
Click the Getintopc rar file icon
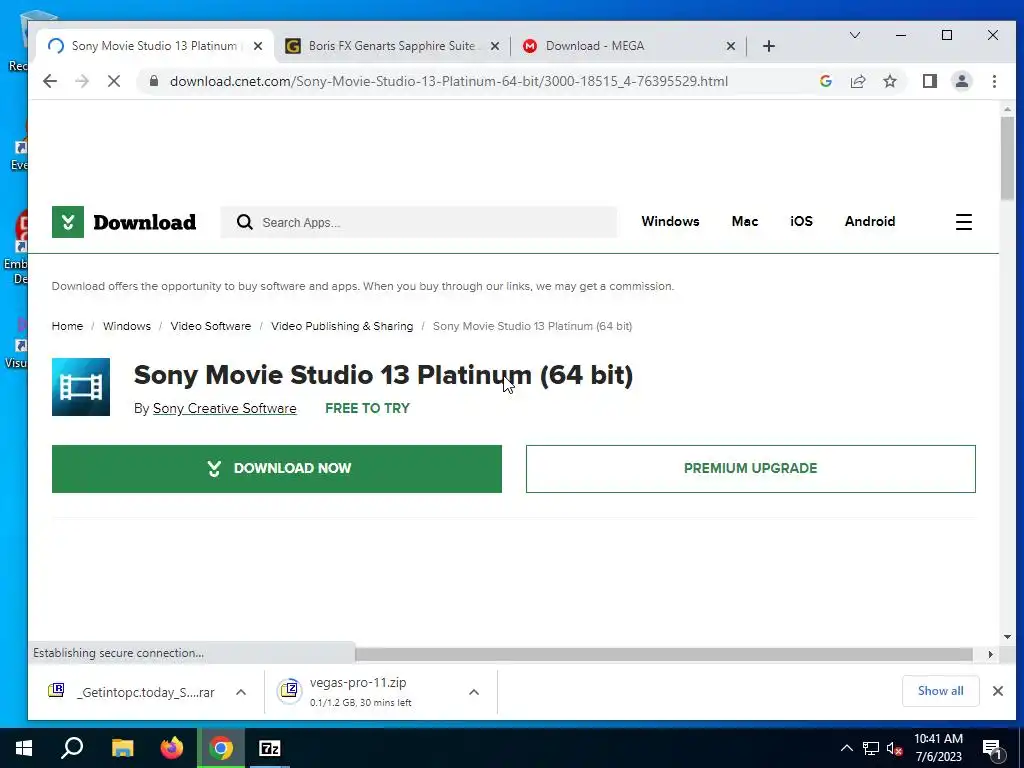(56, 691)
